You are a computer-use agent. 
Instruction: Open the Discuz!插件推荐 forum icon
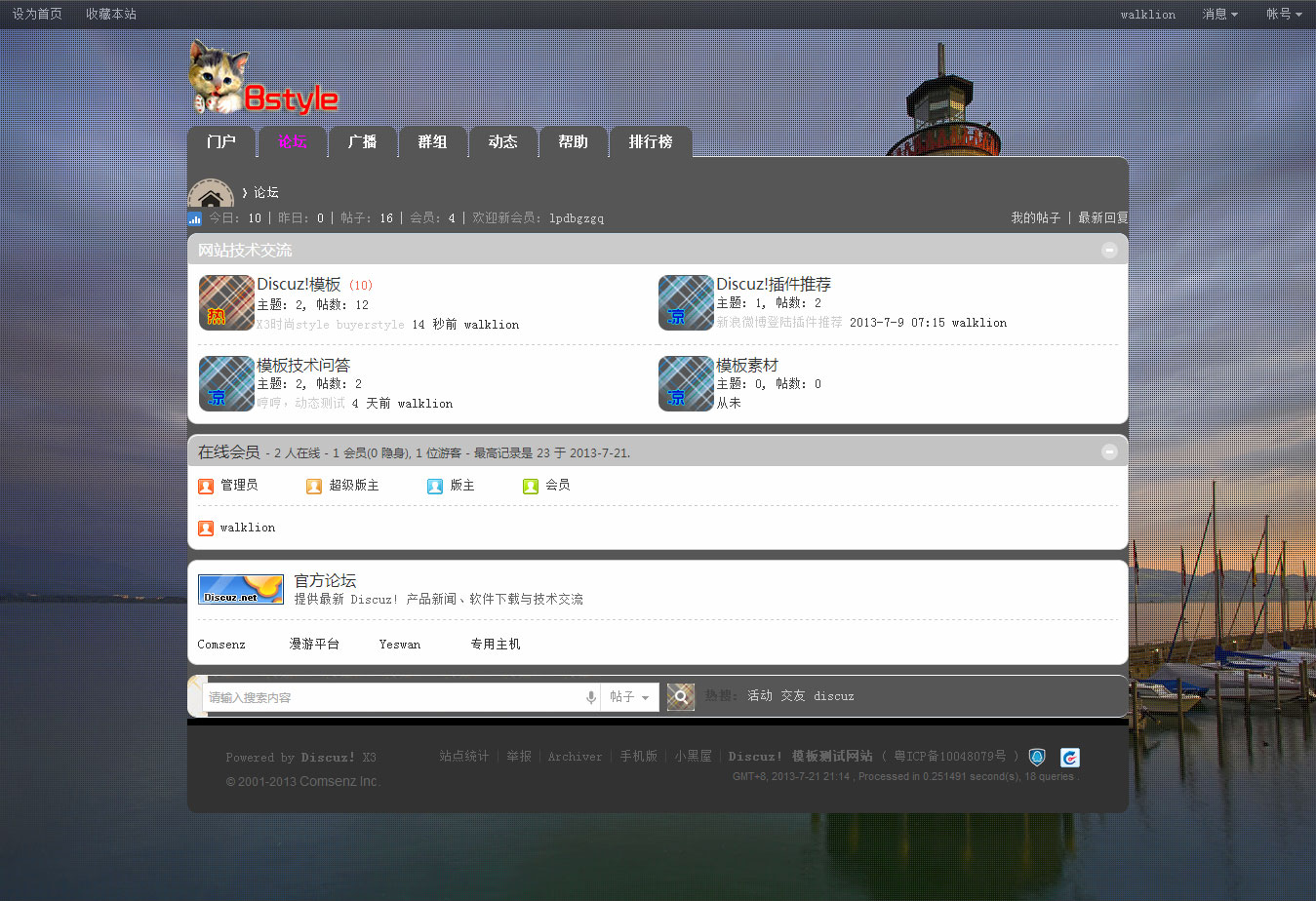(x=686, y=302)
